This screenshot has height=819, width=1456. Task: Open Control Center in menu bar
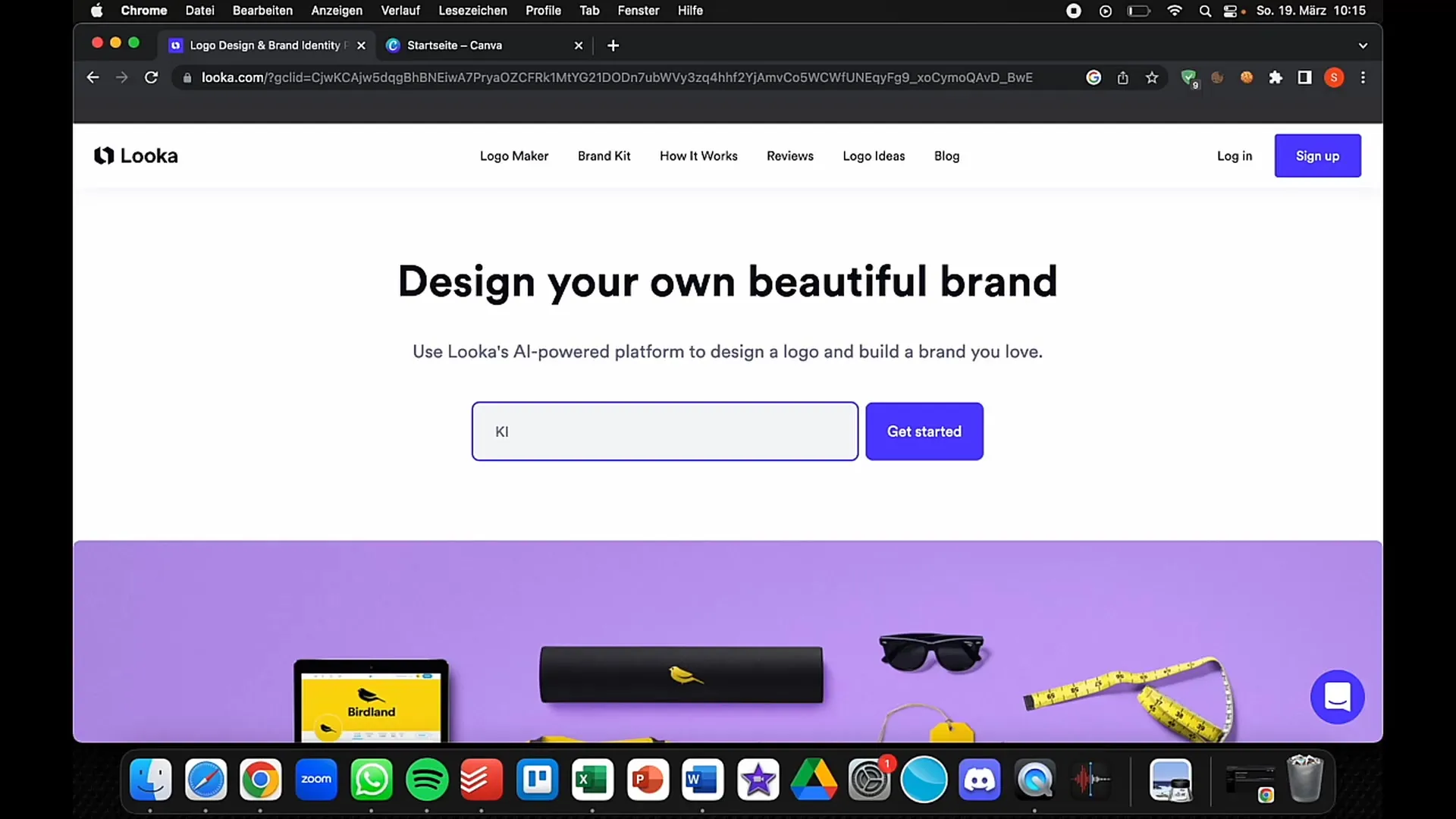pos(1231,11)
